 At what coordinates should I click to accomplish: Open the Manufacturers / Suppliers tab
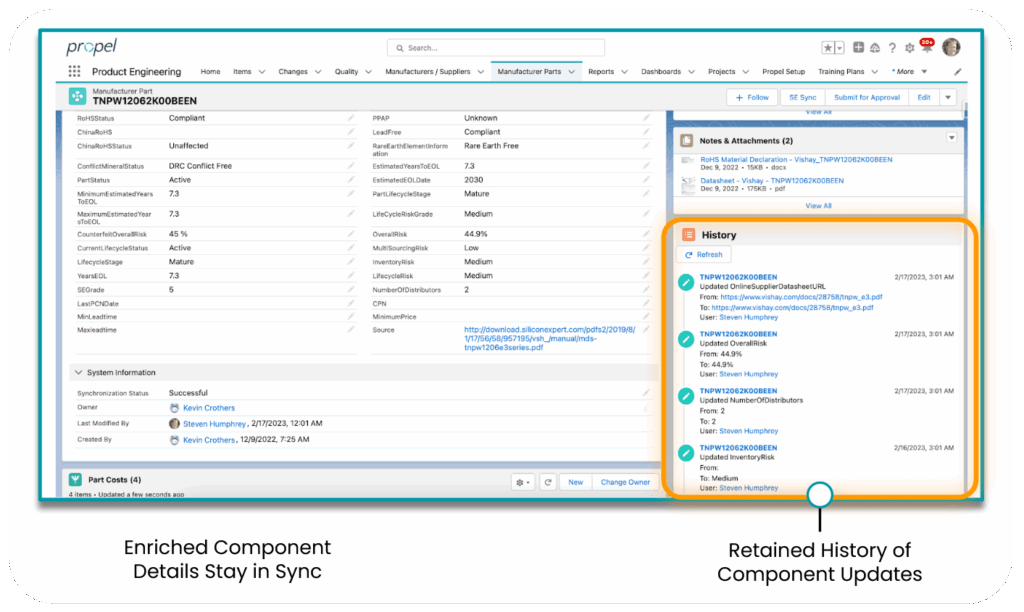click(428, 72)
